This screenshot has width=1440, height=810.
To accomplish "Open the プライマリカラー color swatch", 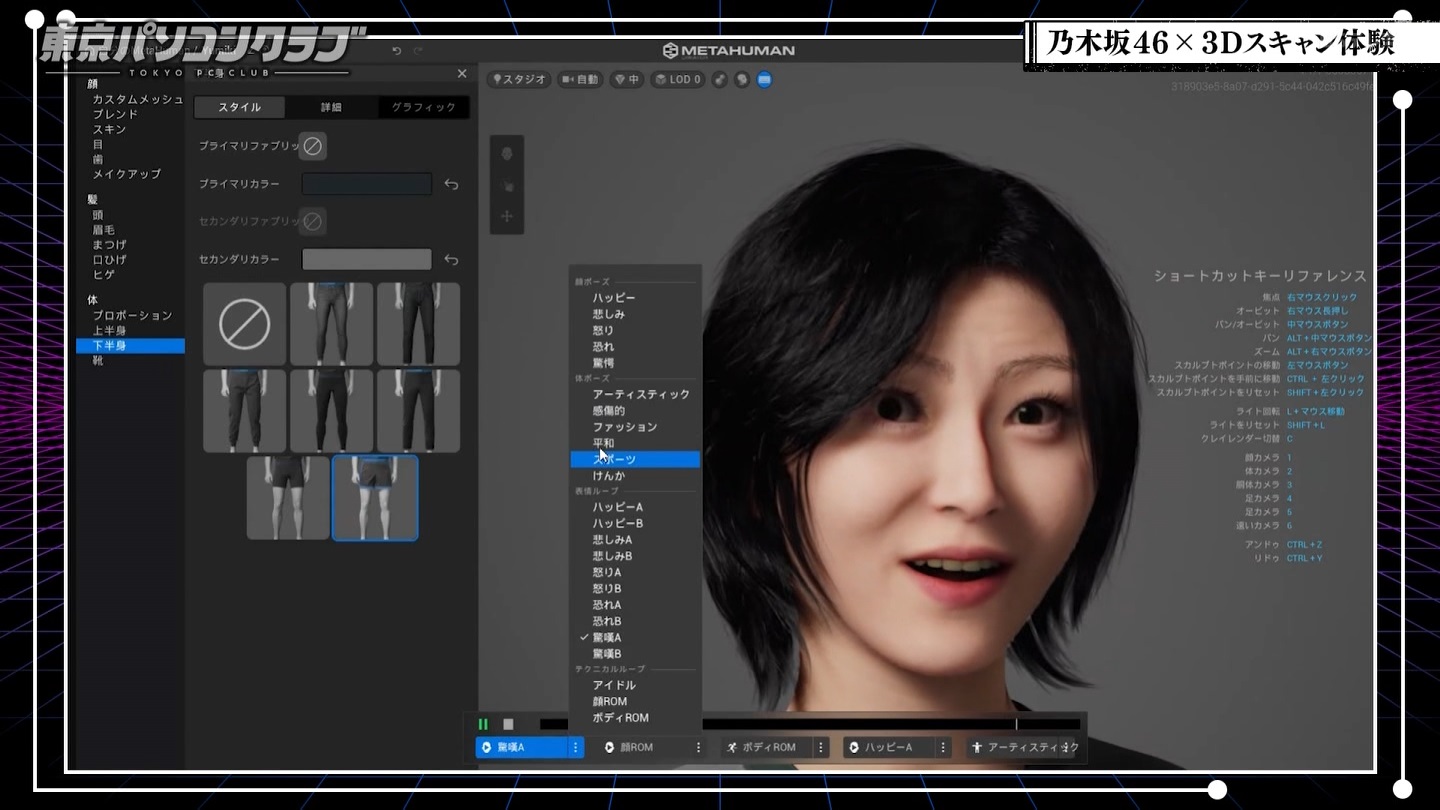I will (x=367, y=184).
